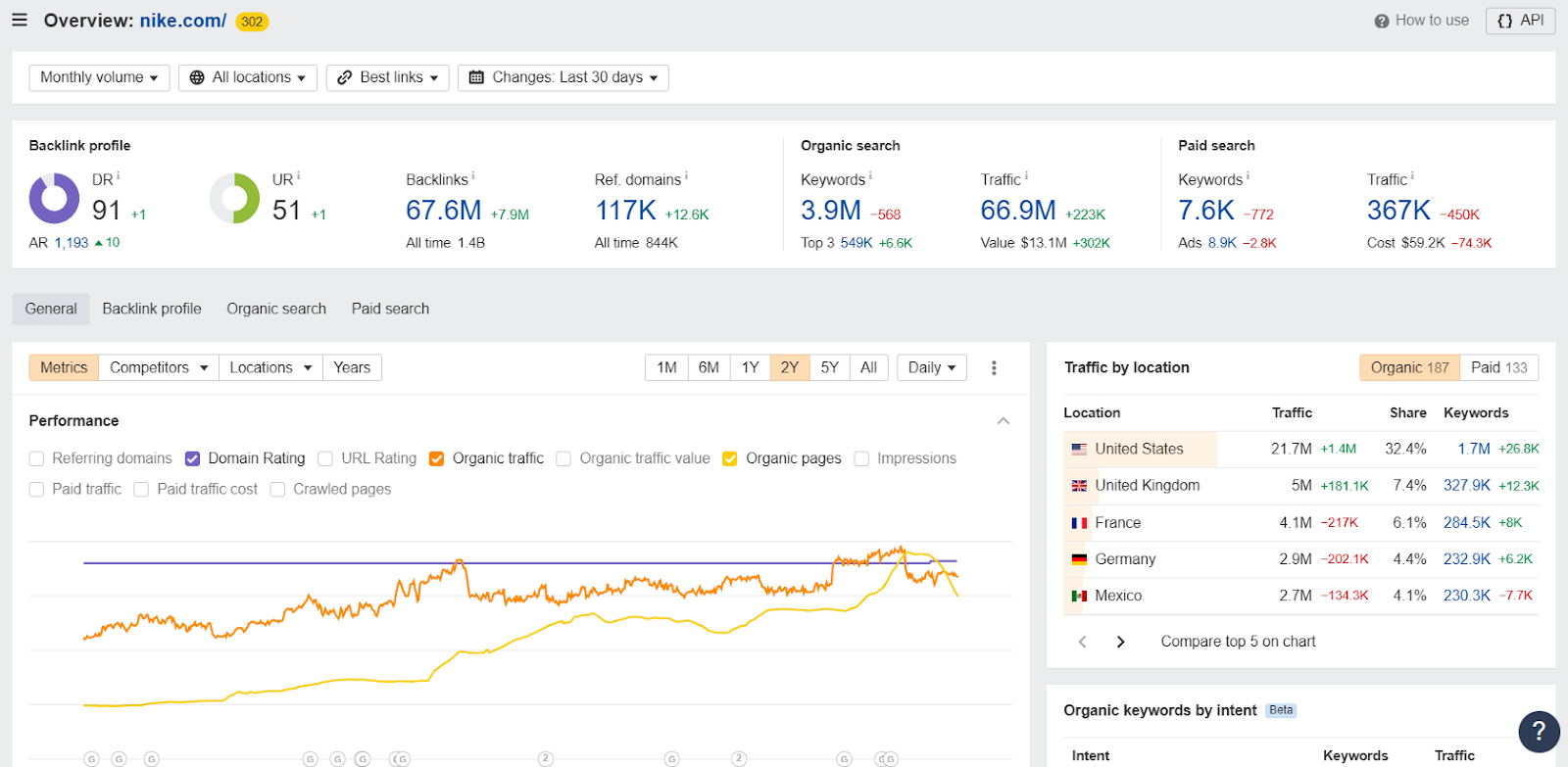This screenshot has width=1568, height=767.
Task: Uncheck the Domain Rating checkbox
Action: (192, 458)
